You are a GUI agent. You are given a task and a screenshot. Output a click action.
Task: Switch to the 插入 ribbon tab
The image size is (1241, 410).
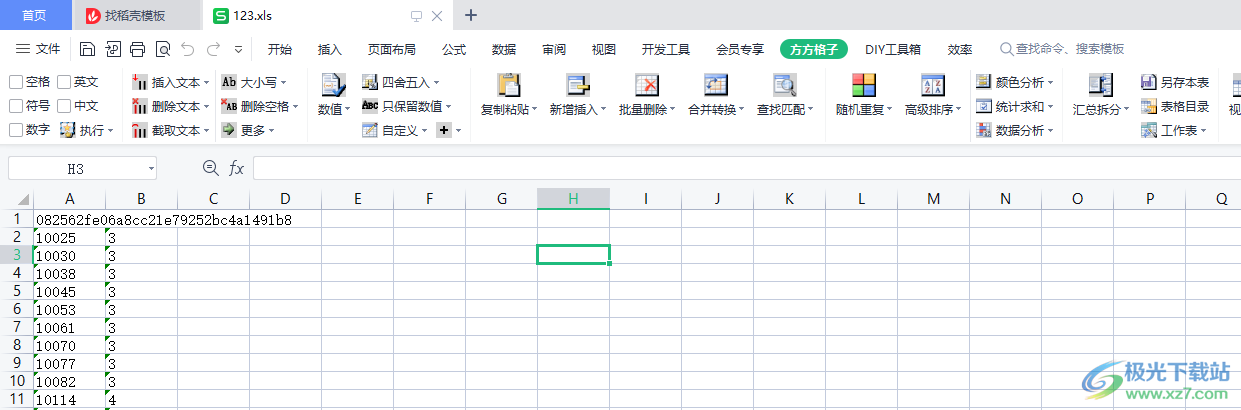click(330, 49)
